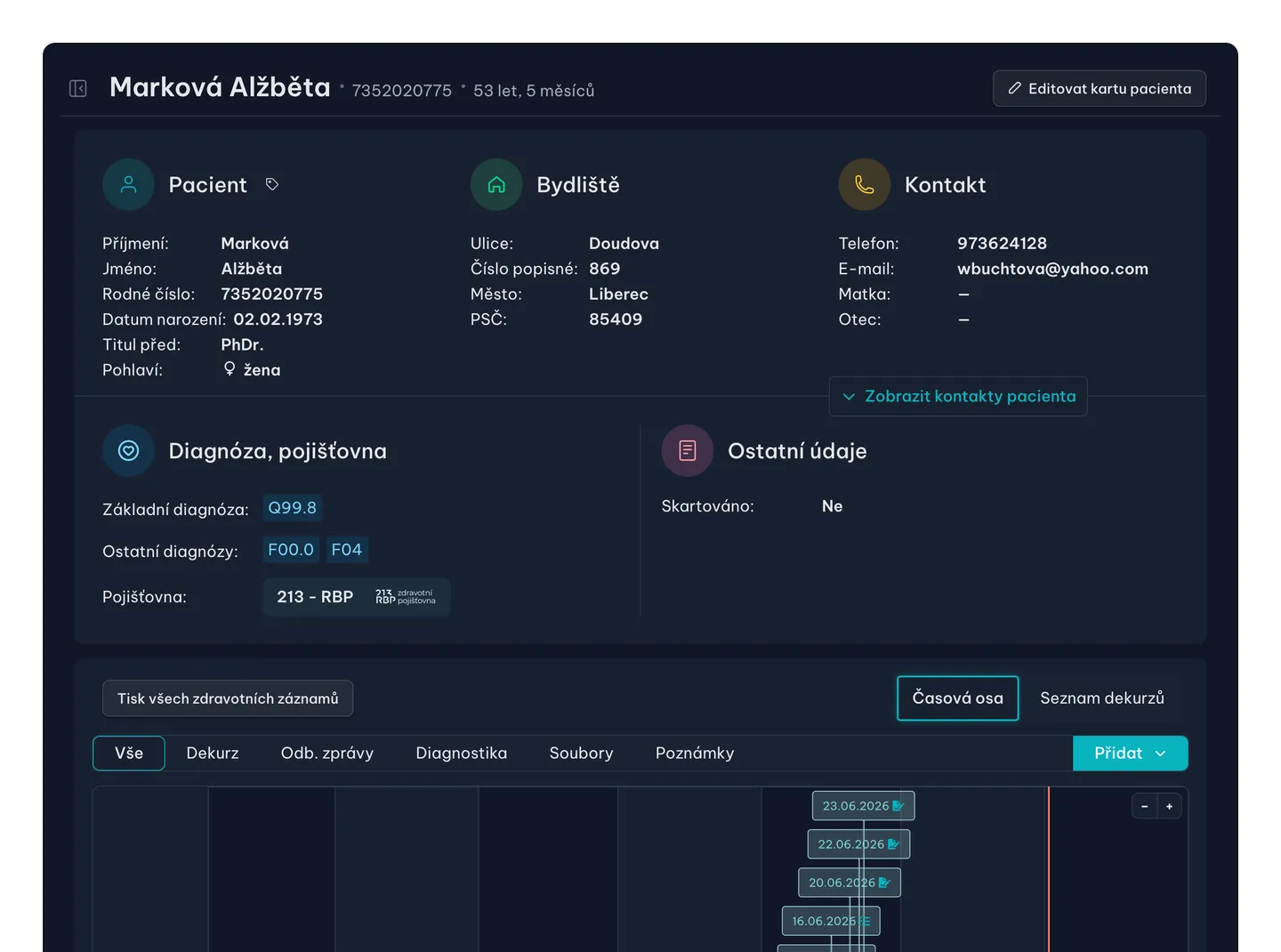Click the tag icon next to Pacient

272,184
